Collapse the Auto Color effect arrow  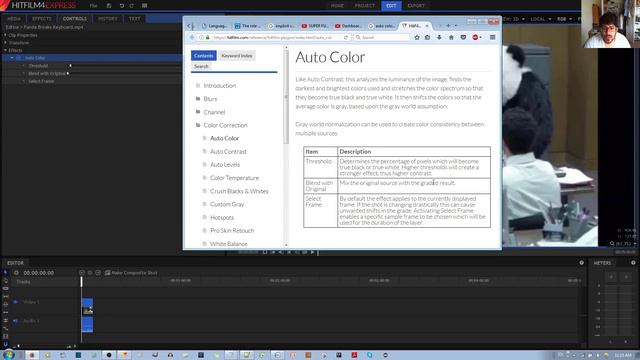coord(12,58)
